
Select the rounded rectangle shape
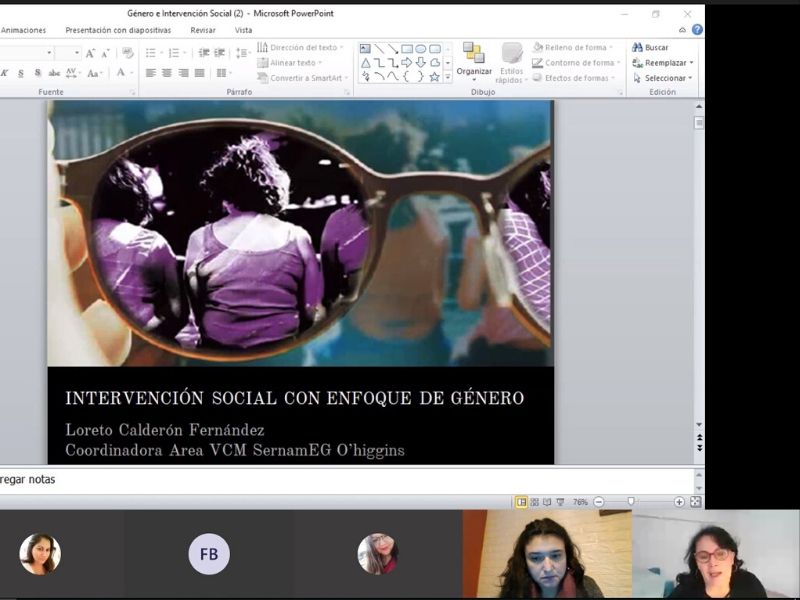(435, 49)
